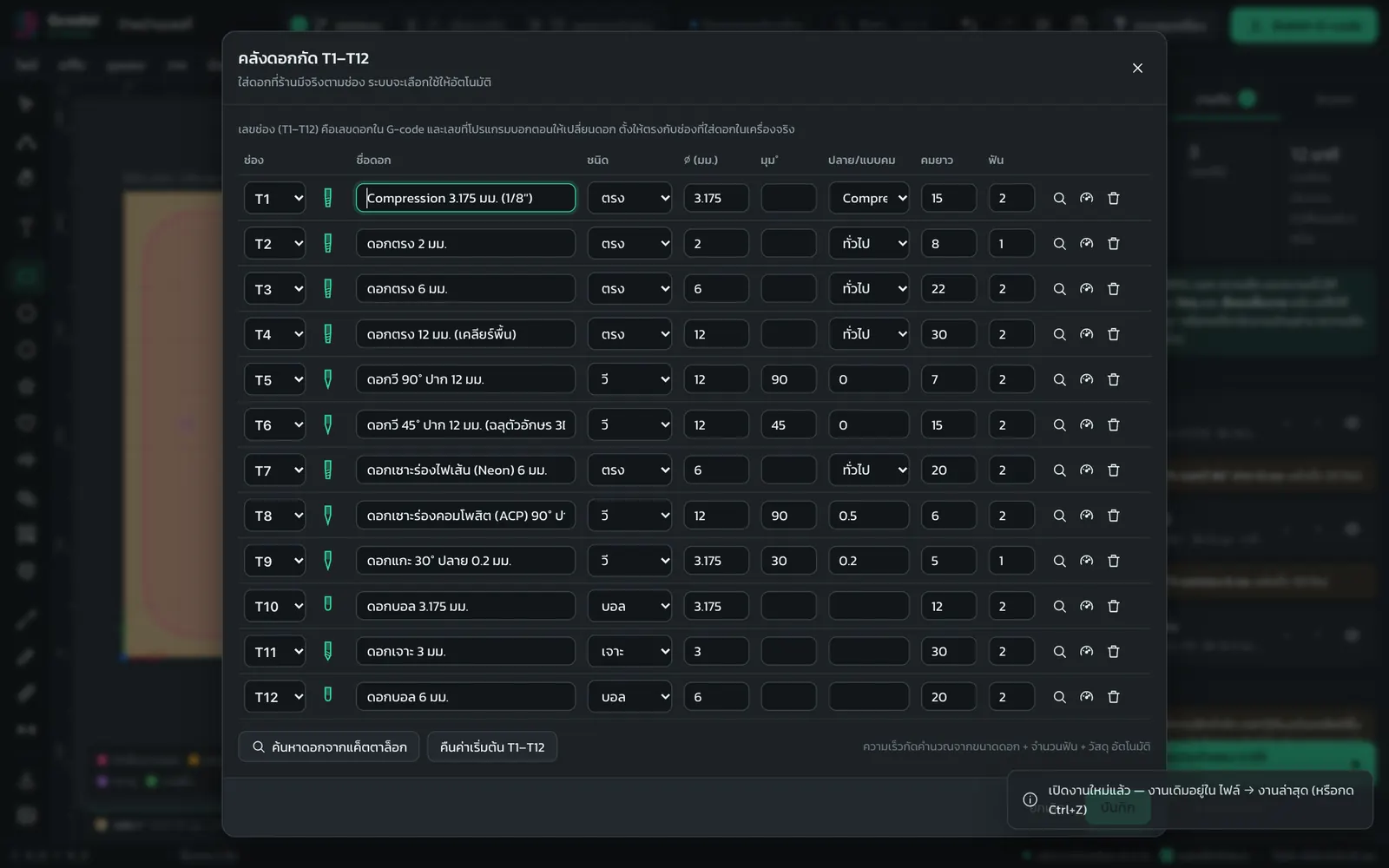Open the T1 slot number dropdown
1389x868 pixels.
coord(274,198)
